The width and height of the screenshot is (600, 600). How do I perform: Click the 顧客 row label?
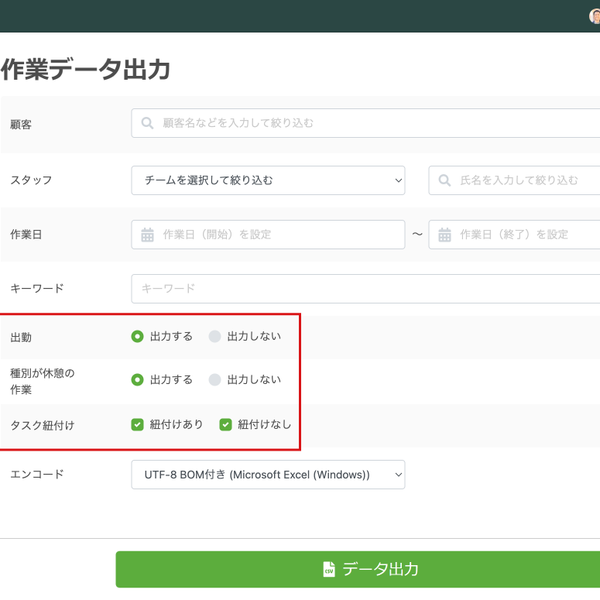pyautogui.click(x=21, y=124)
